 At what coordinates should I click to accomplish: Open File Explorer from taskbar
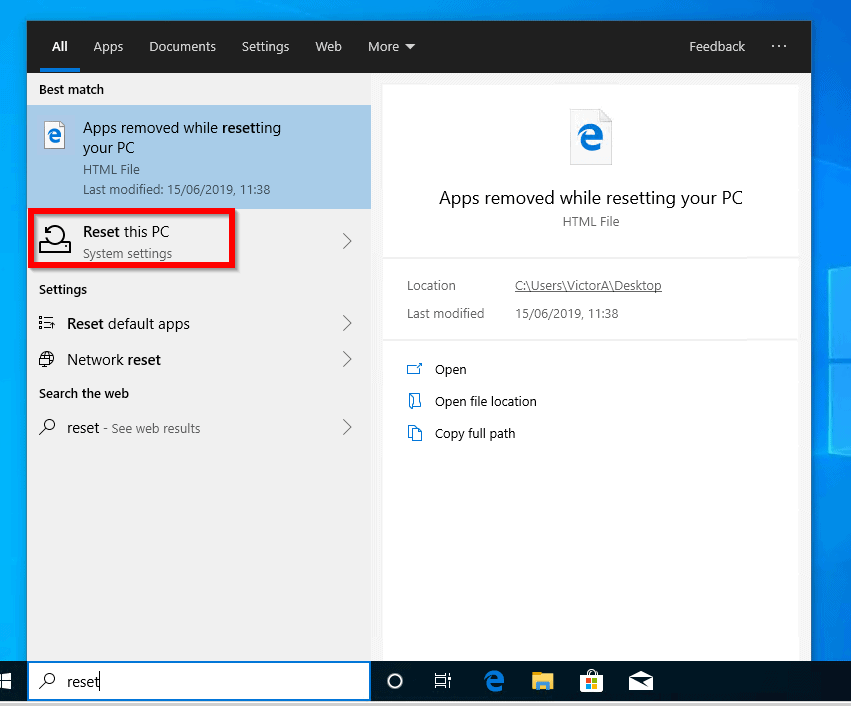coord(542,681)
